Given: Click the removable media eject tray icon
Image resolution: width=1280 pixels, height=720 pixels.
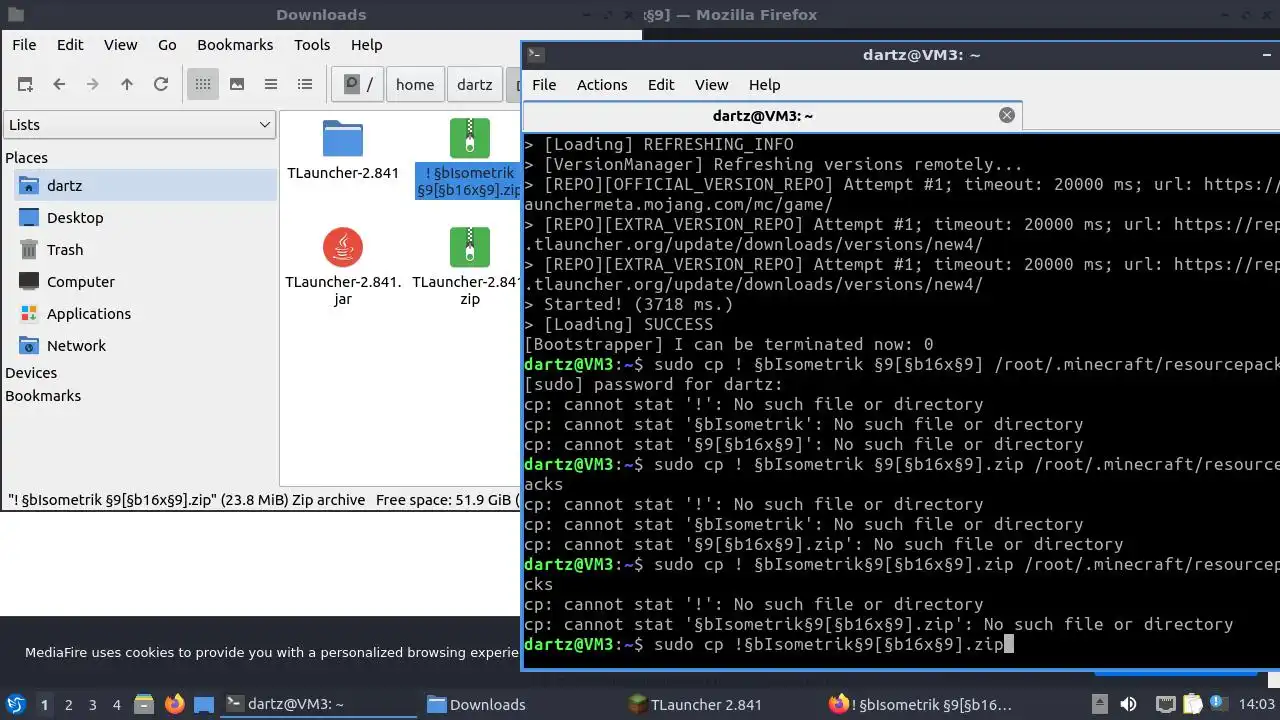Looking at the screenshot, I should [x=1101, y=705].
